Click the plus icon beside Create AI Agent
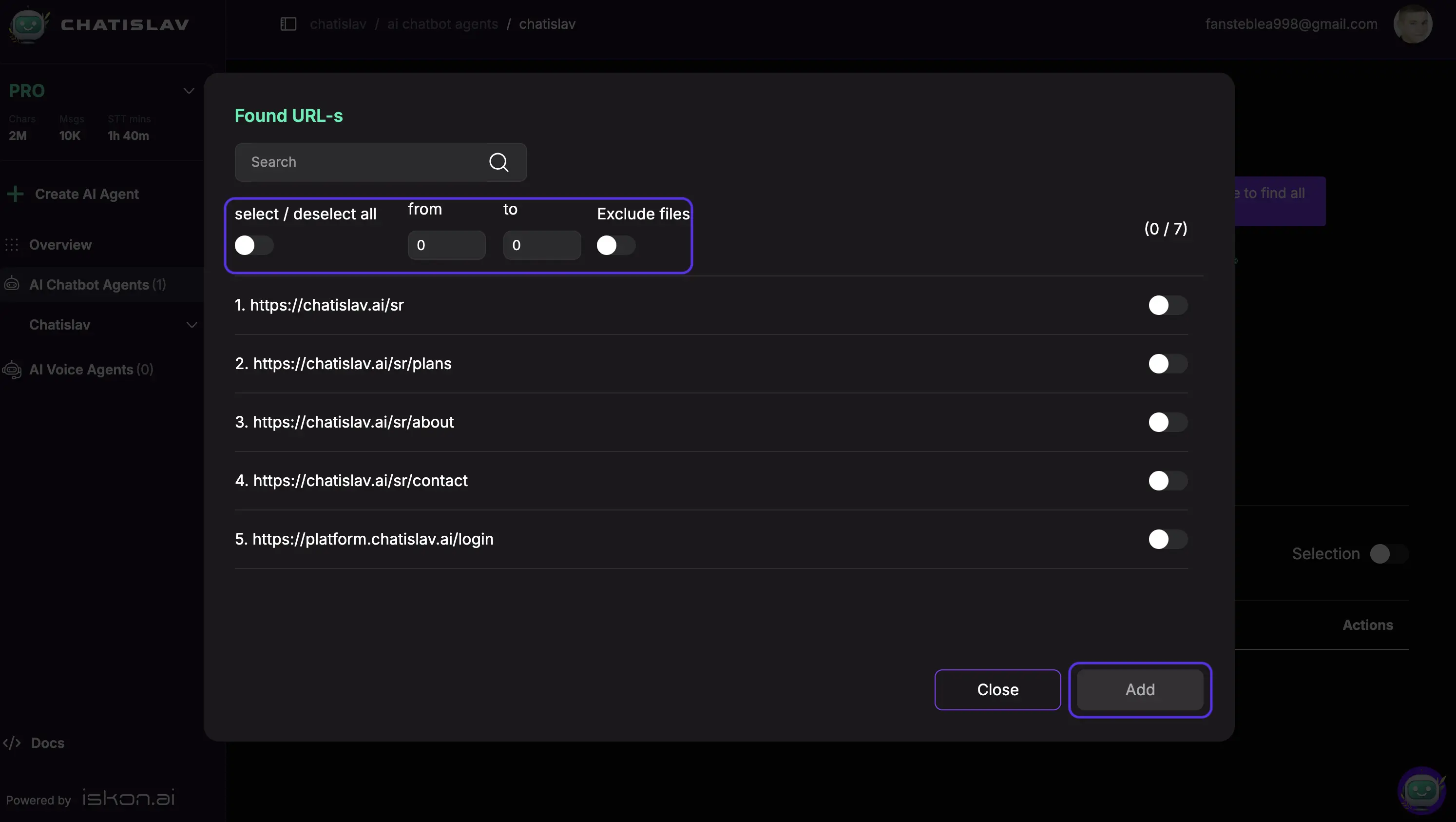This screenshot has width=1456, height=822. point(15,194)
